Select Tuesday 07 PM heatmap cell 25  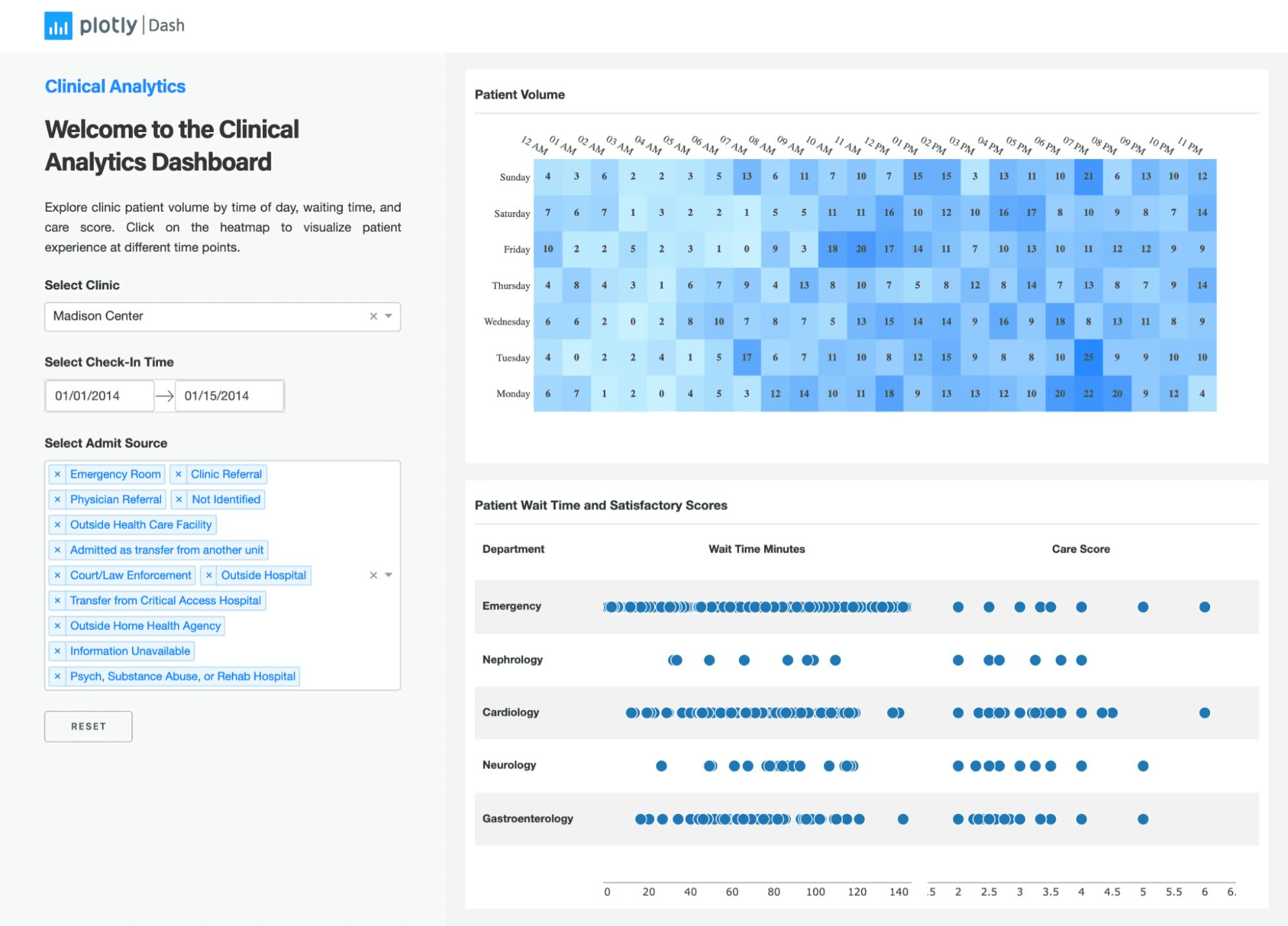click(x=1088, y=357)
